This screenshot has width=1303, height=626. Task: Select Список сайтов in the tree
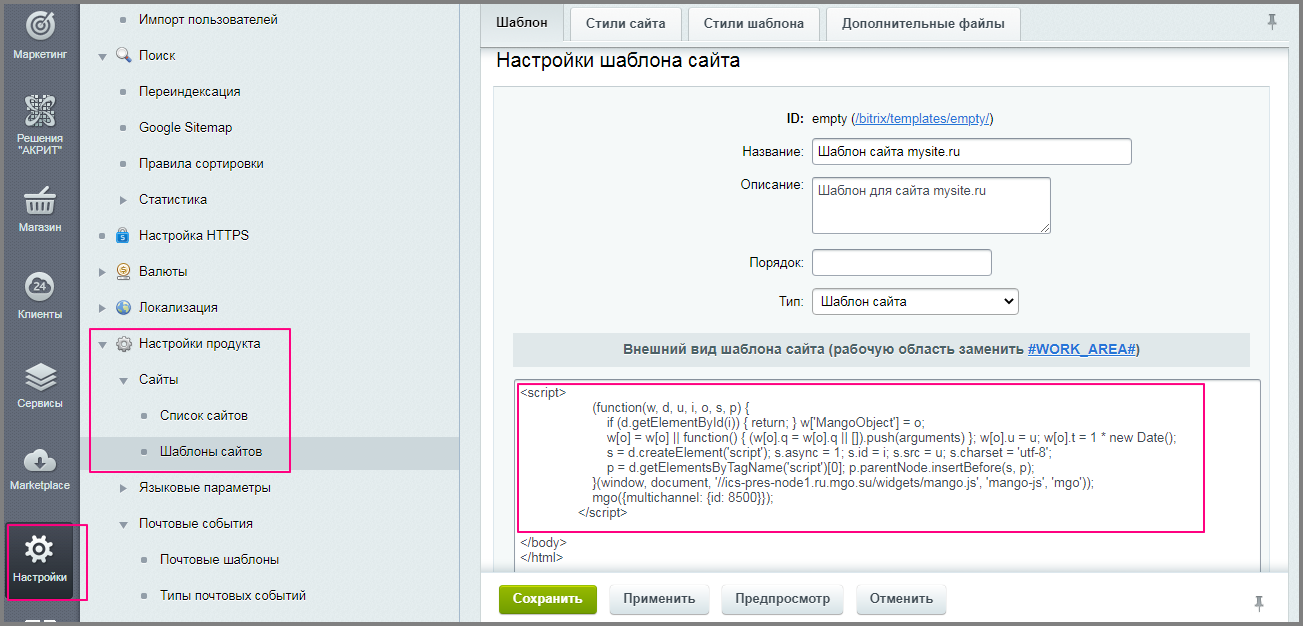point(204,415)
